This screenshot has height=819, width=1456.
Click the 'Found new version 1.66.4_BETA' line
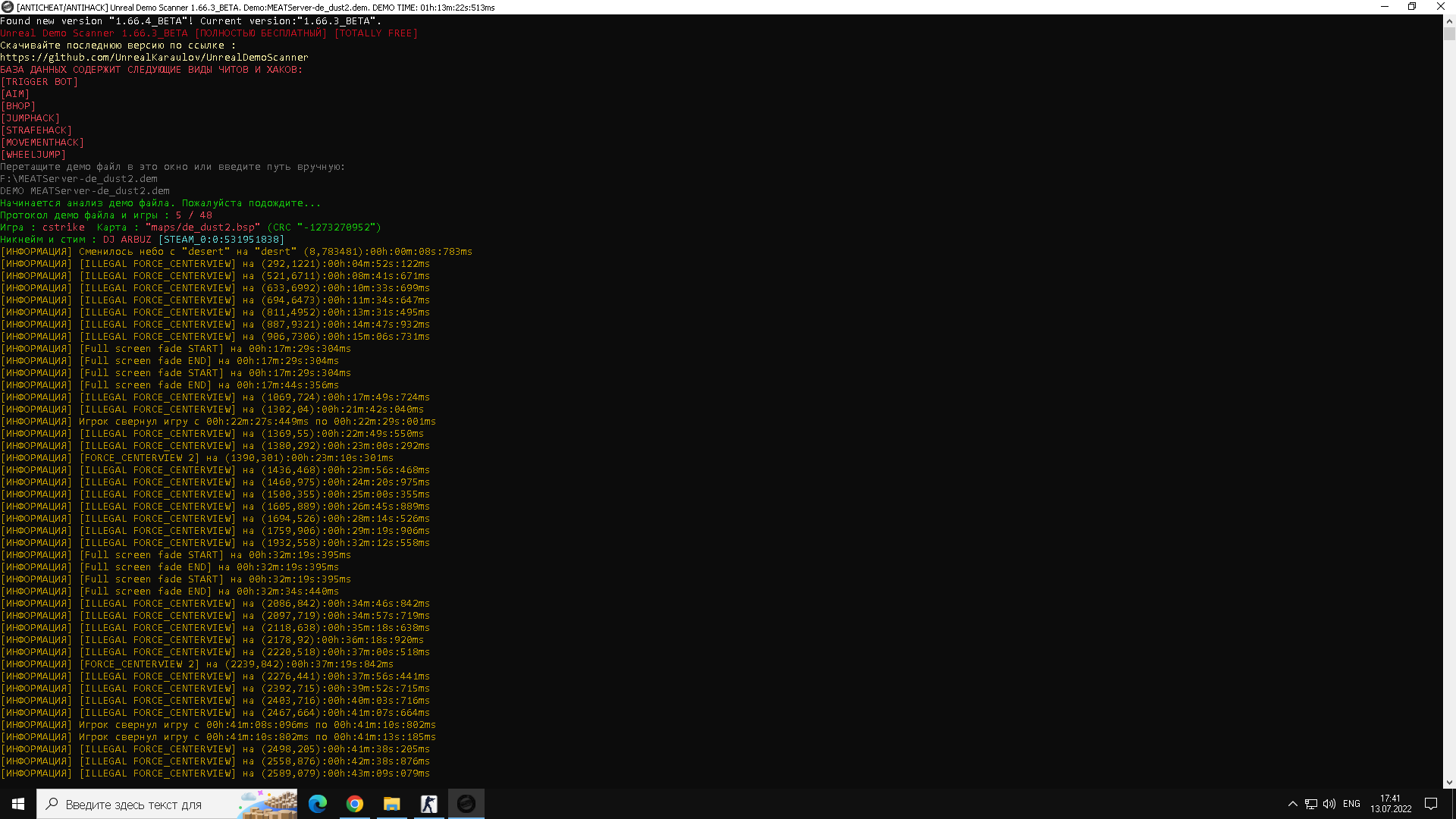pos(191,21)
